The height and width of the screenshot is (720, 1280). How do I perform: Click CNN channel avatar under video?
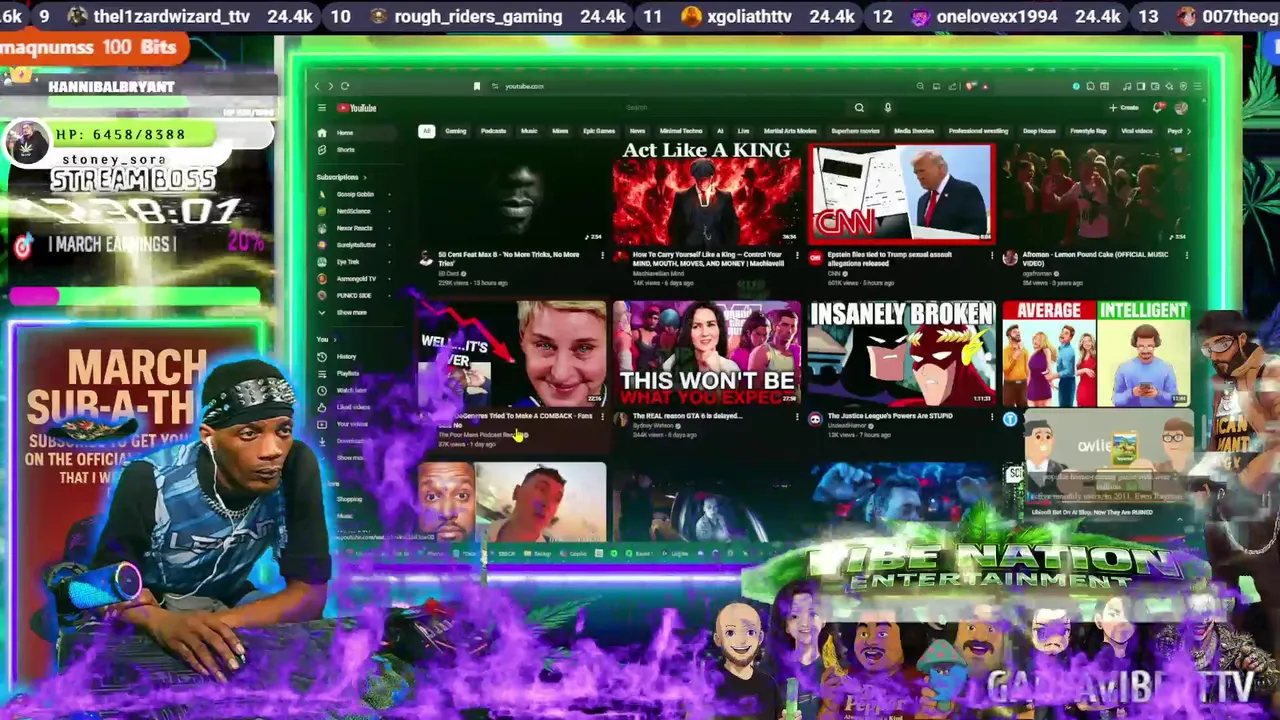(x=816, y=258)
